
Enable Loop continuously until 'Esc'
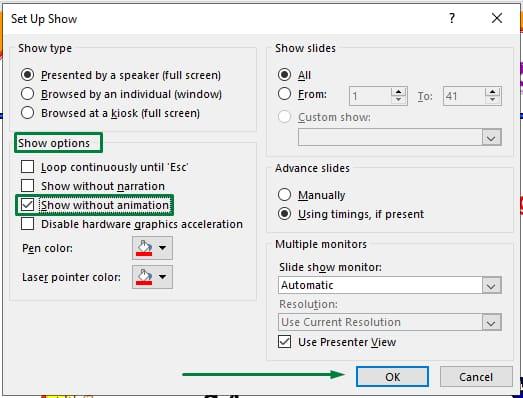[27, 166]
